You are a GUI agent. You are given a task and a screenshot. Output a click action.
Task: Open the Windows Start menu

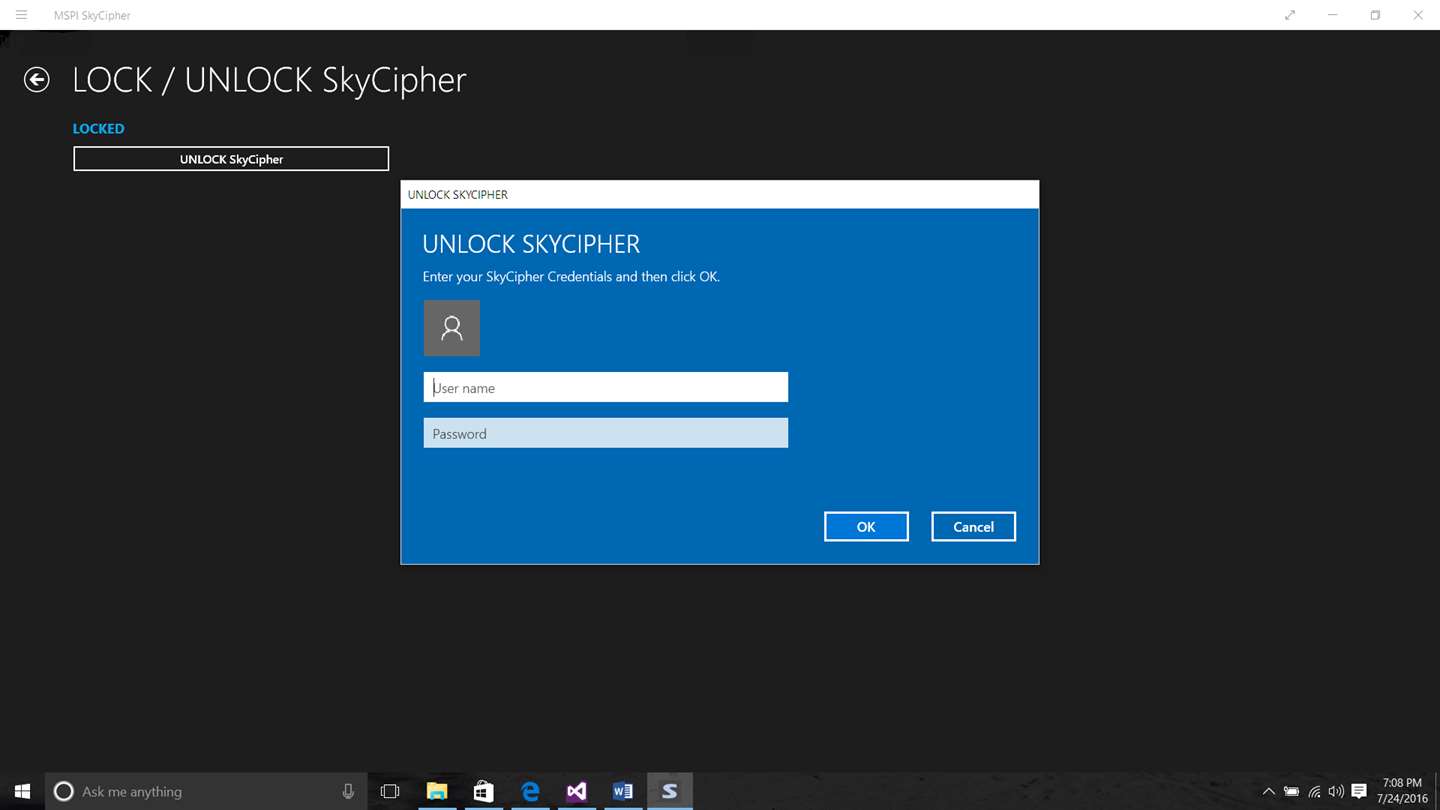22,791
